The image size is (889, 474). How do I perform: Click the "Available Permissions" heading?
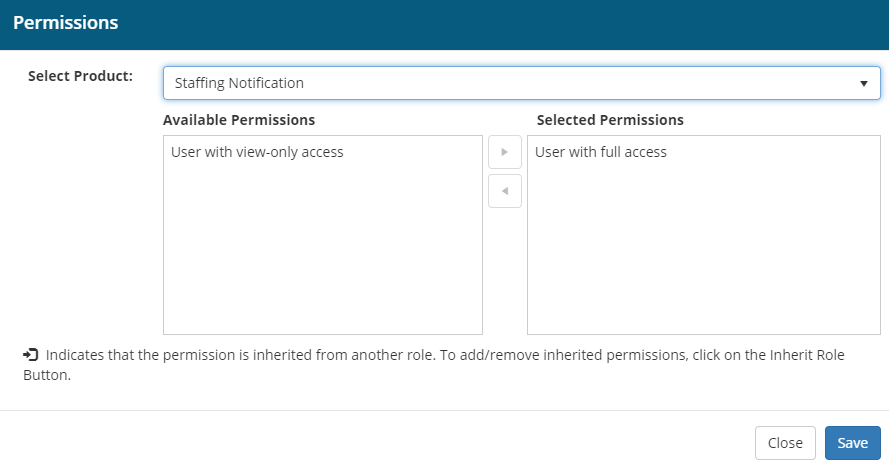pyautogui.click(x=239, y=120)
